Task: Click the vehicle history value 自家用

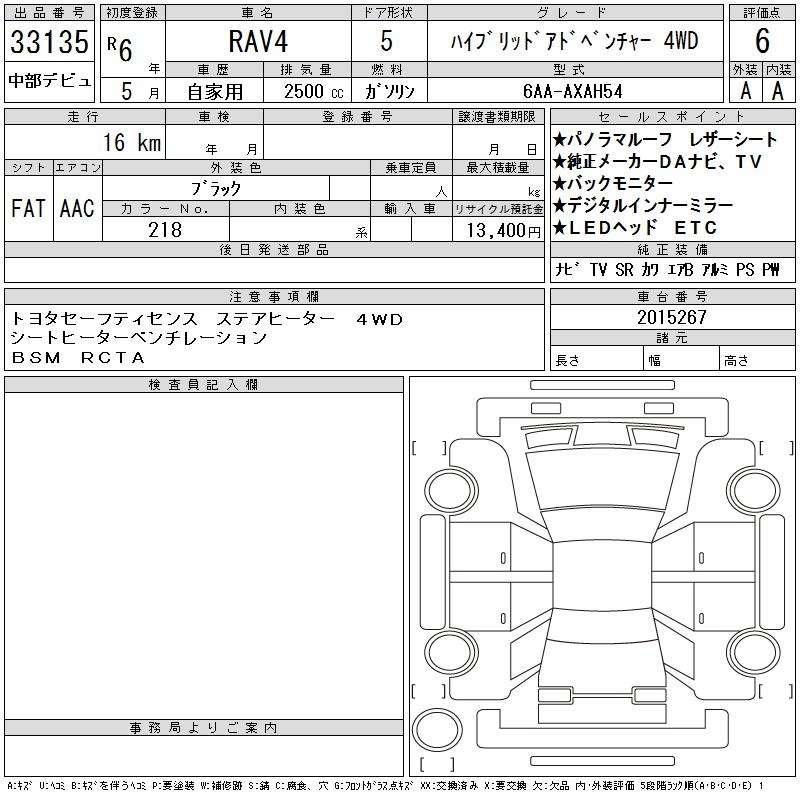Action: point(215,92)
